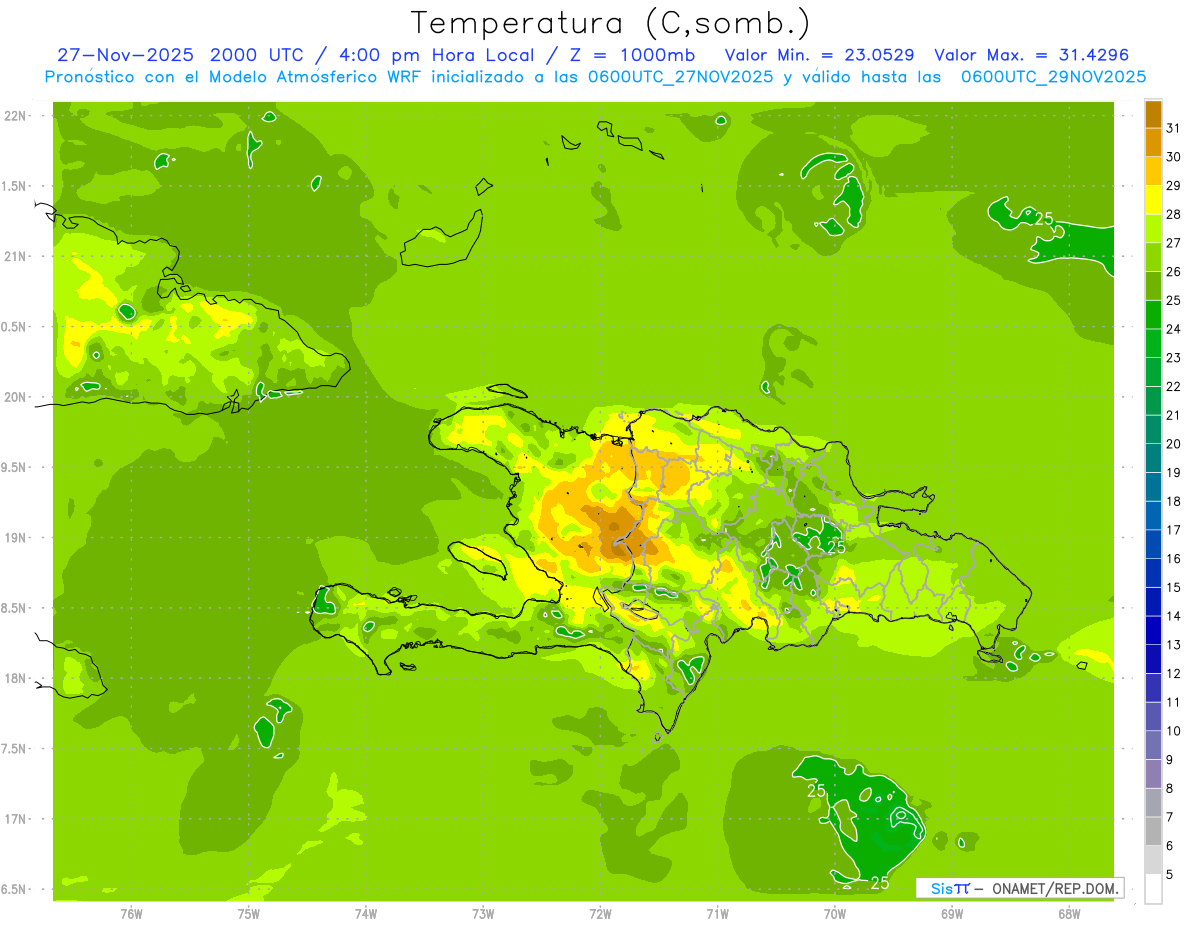Click the '17N' latitude axis label

16,819
